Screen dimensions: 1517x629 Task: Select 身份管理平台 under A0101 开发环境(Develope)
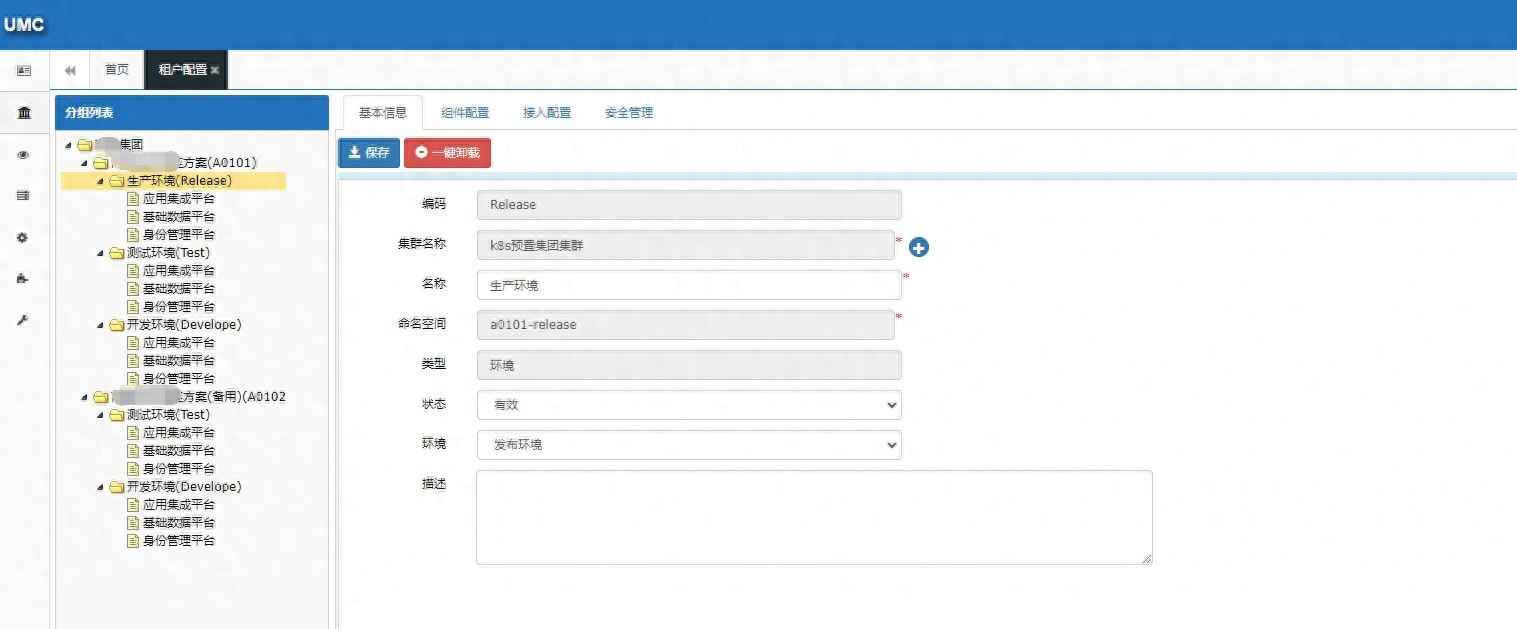179,379
